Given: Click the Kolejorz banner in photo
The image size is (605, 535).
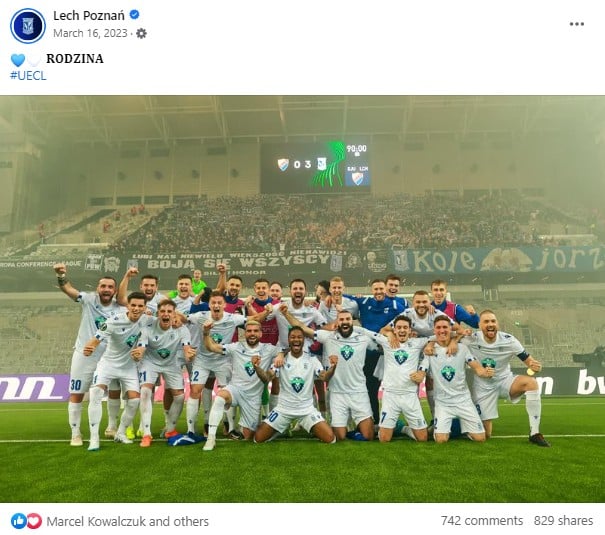Looking at the screenshot, I should tap(498, 260).
